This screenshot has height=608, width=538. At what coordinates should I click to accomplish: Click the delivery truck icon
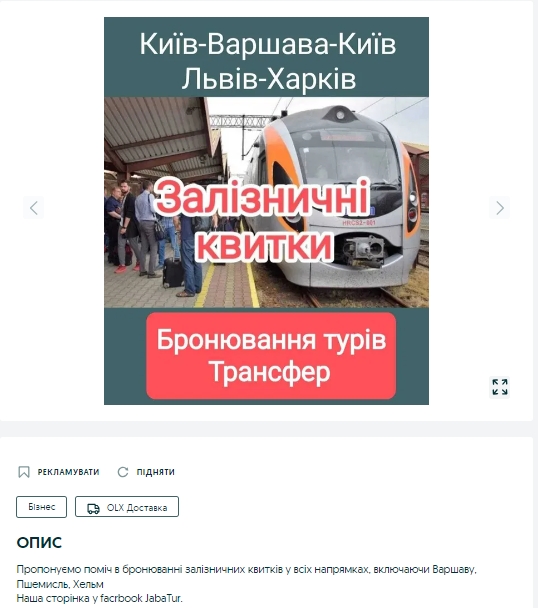(93, 508)
